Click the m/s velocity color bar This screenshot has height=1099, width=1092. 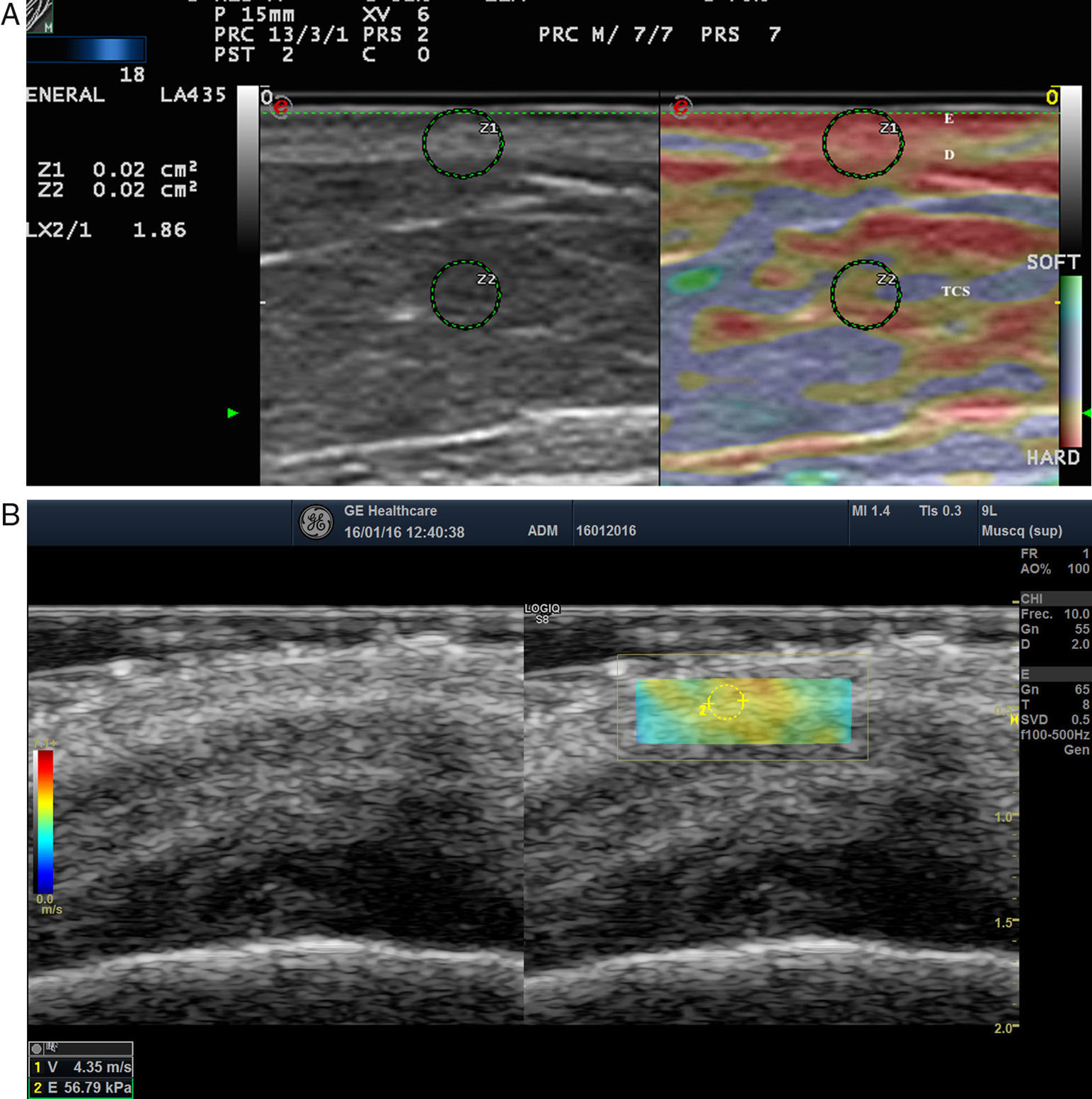[44, 821]
